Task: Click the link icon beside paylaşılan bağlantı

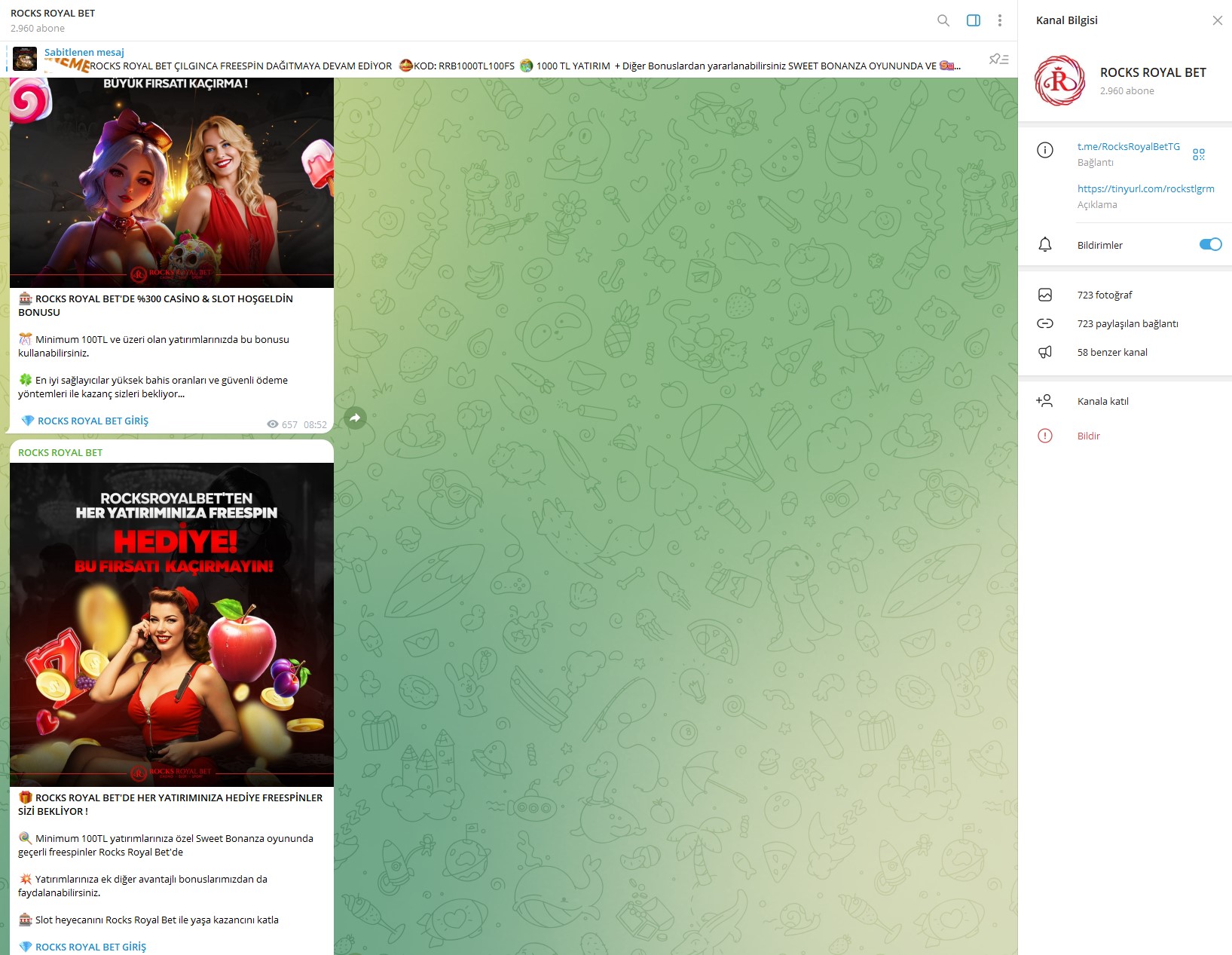Action: (1044, 323)
